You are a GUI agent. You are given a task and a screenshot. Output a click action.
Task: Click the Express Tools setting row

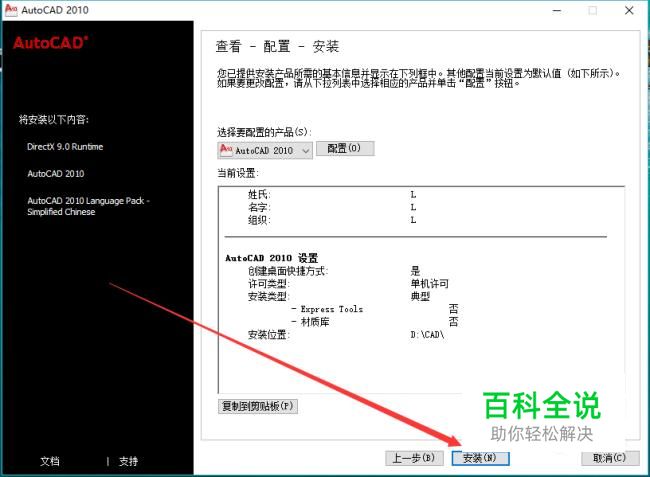tap(375, 309)
